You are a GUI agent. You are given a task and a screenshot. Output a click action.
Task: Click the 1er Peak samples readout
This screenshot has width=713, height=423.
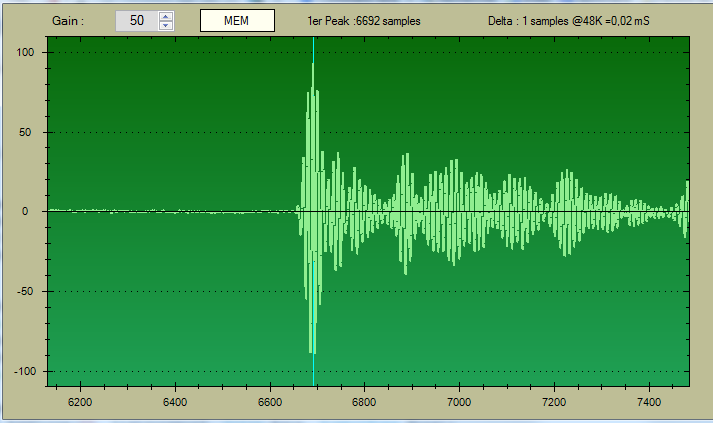tap(364, 21)
